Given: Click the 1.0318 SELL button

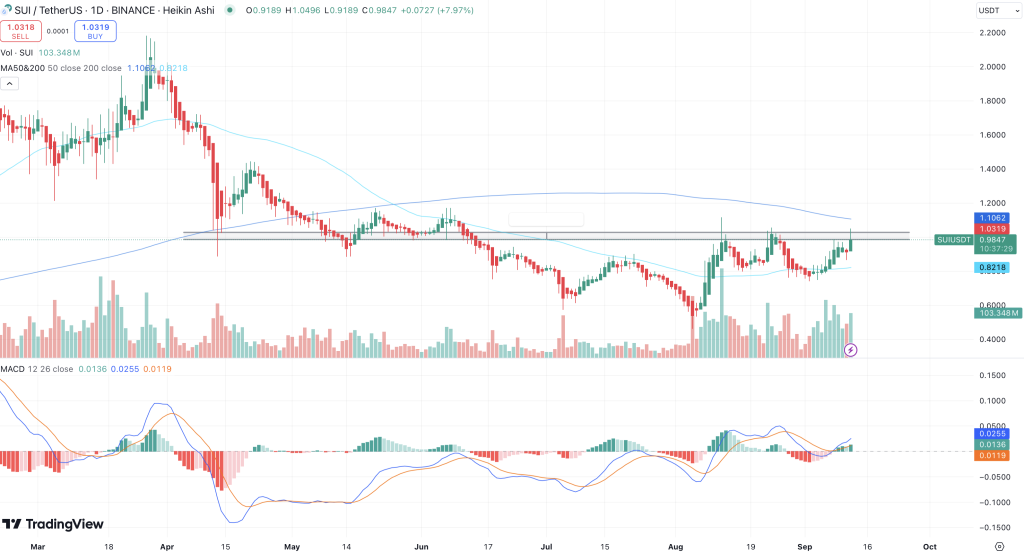Looking at the screenshot, I should [x=21, y=31].
